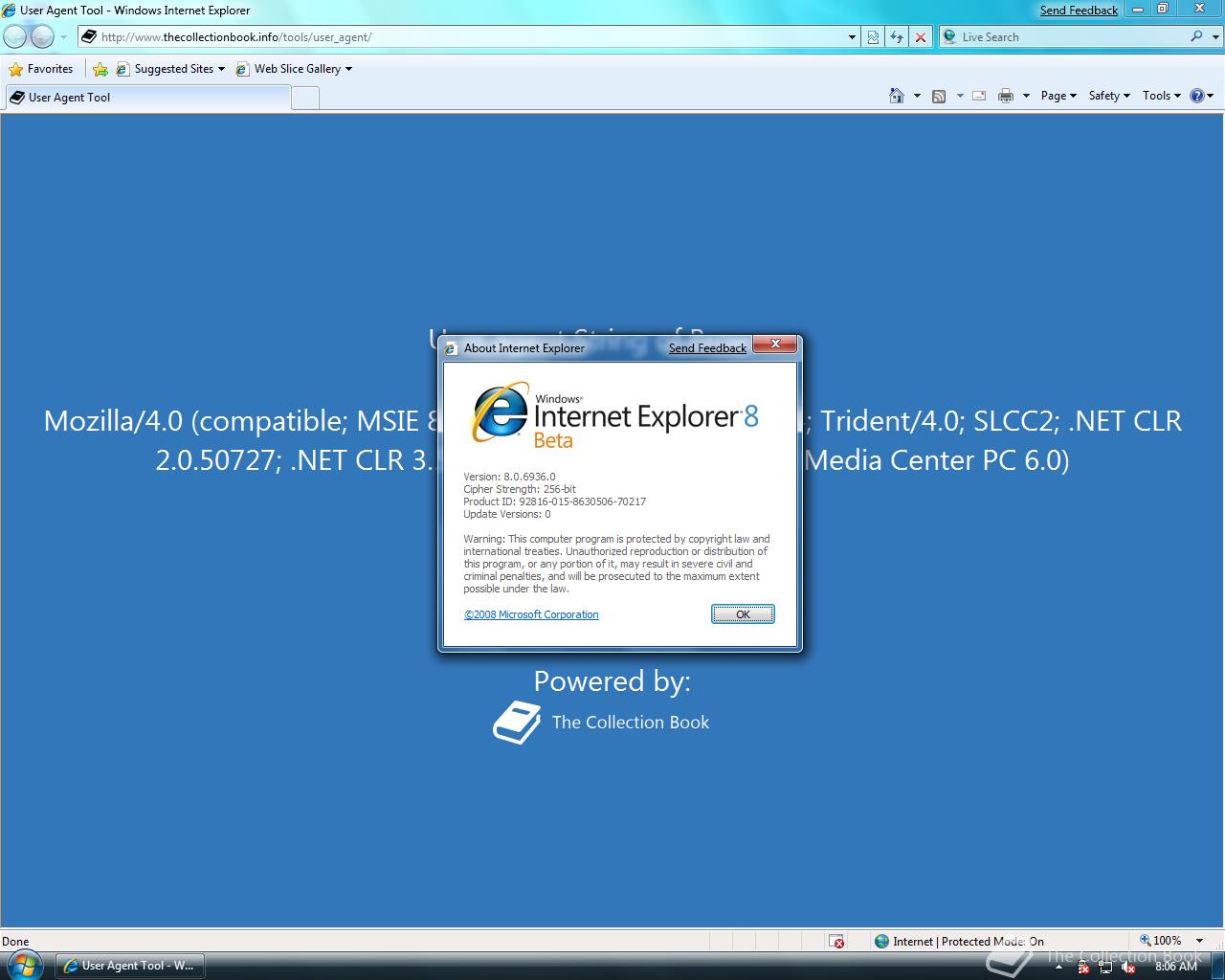Click the Done status bar text
This screenshot has width=1225, height=980.
[15, 942]
